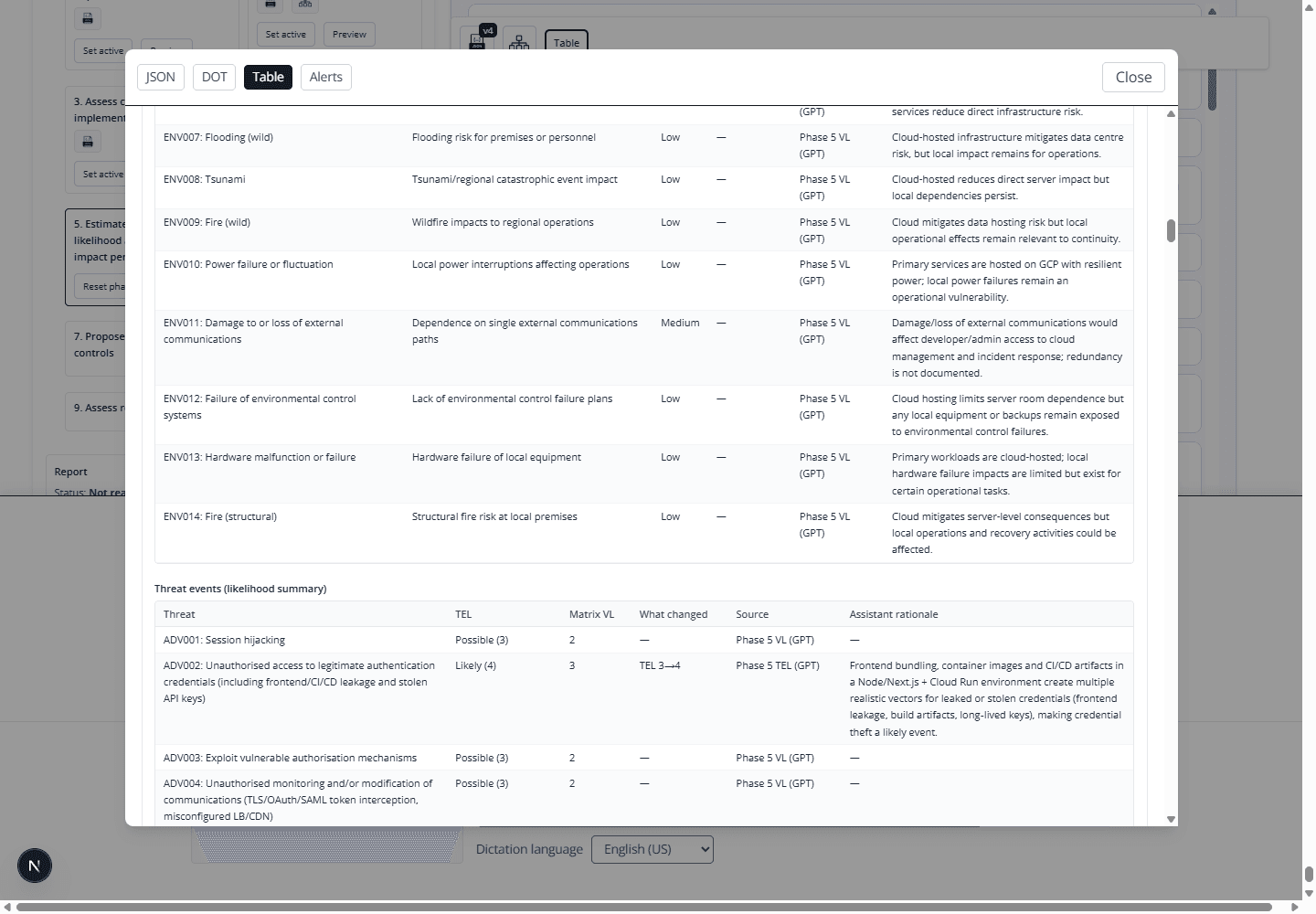Click ENV010: Power failure or fluctuation
Viewport: 1316px width, 914px height.
[x=249, y=264]
